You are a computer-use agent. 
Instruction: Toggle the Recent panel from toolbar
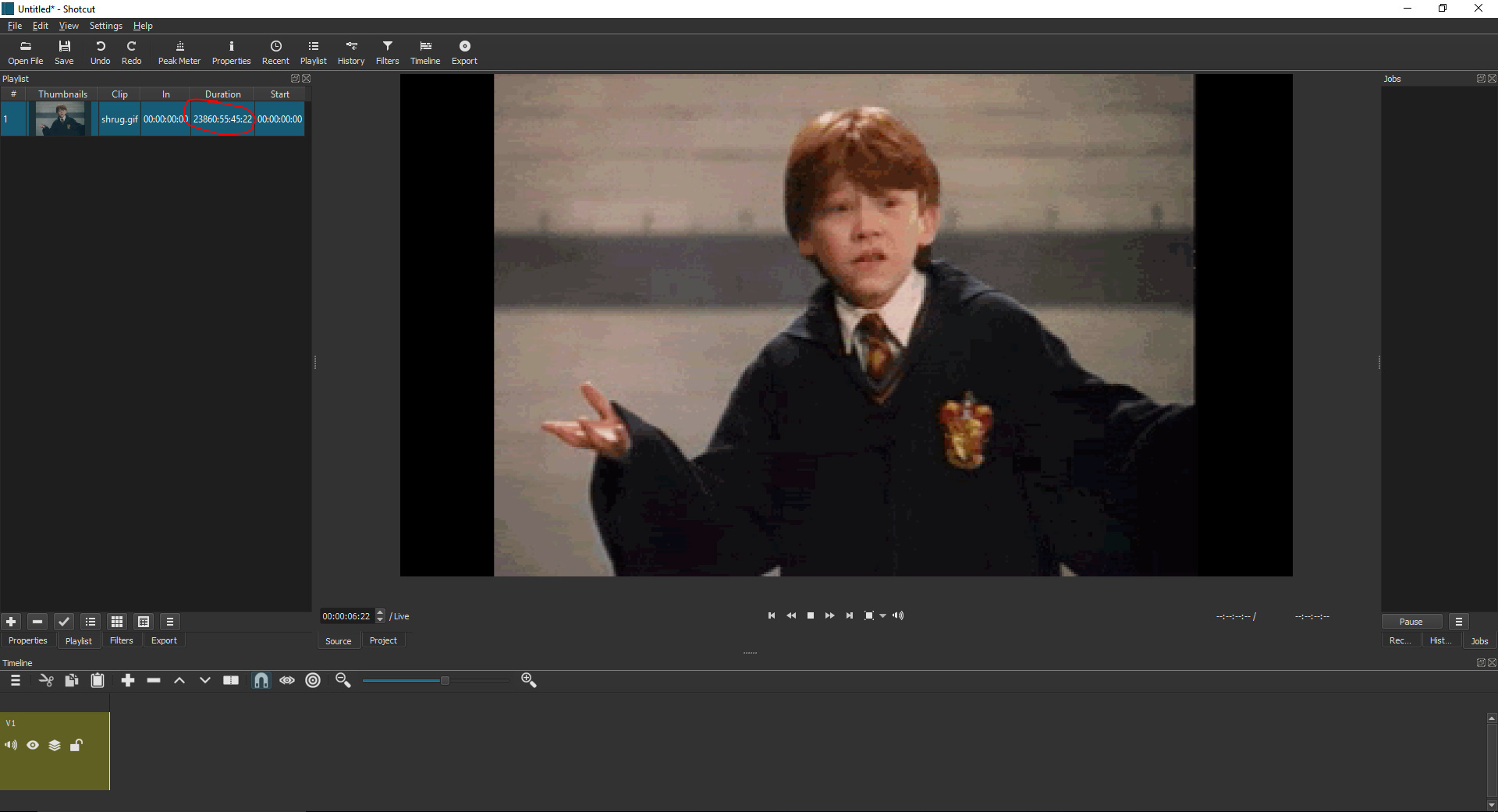click(x=275, y=52)
